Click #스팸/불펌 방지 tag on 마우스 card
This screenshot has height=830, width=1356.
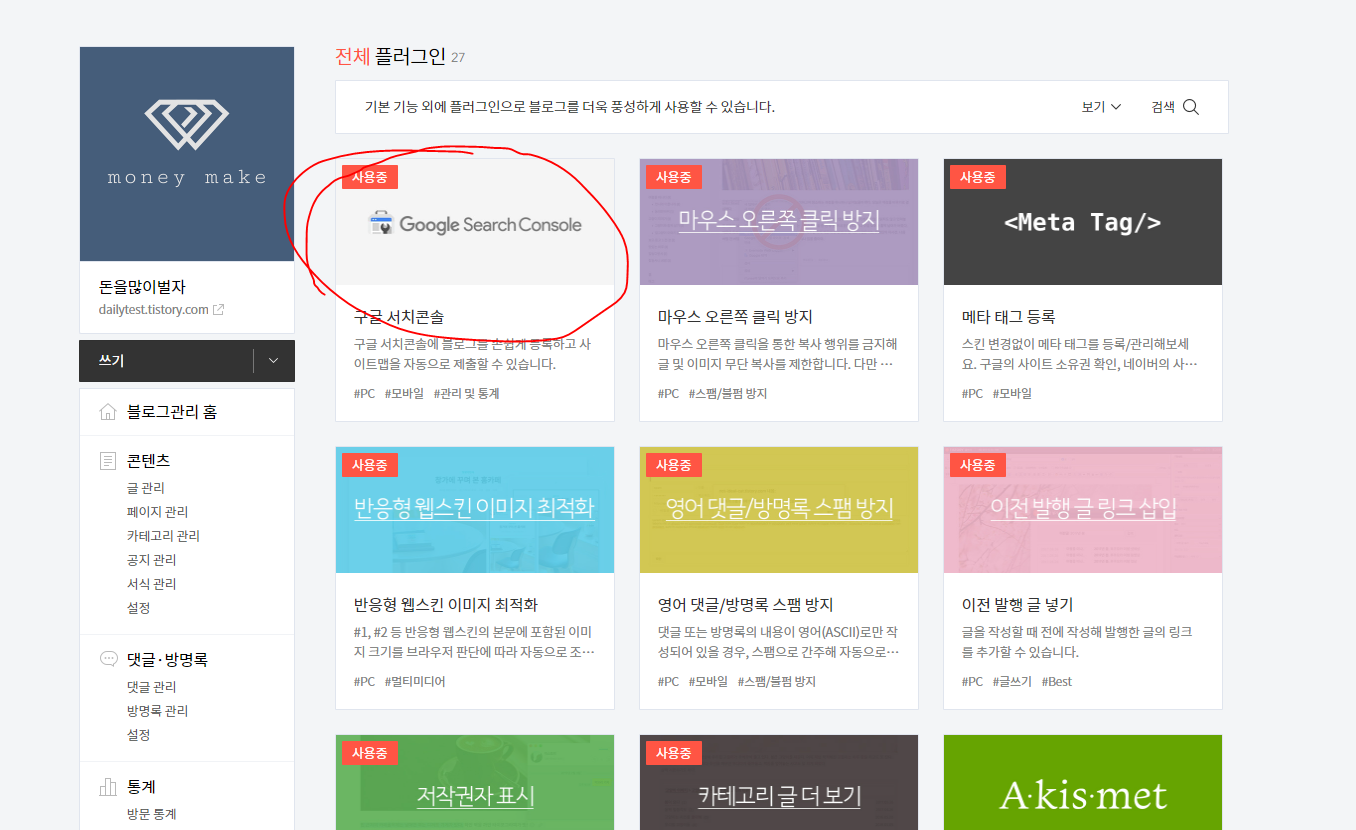(728, 394)
